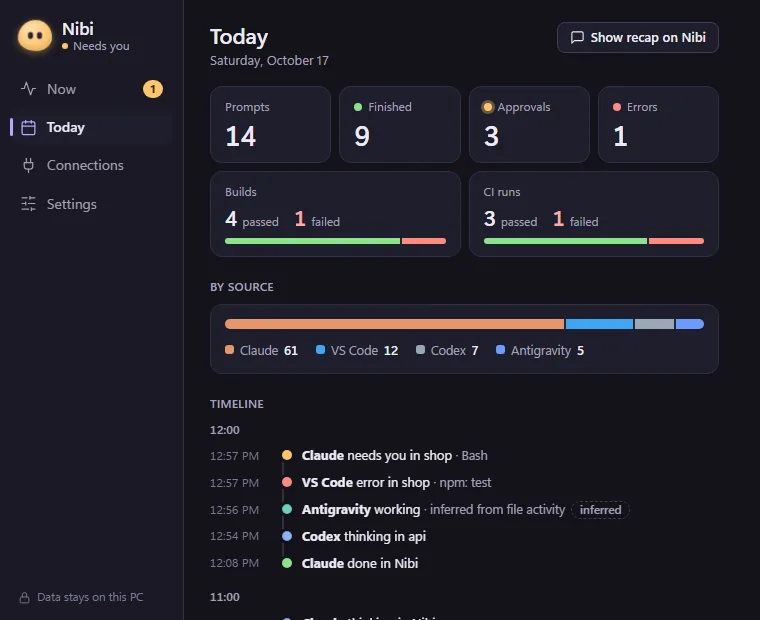The image size is (760, 620).
Task: Open the Settings menu item
Action: 91,204
